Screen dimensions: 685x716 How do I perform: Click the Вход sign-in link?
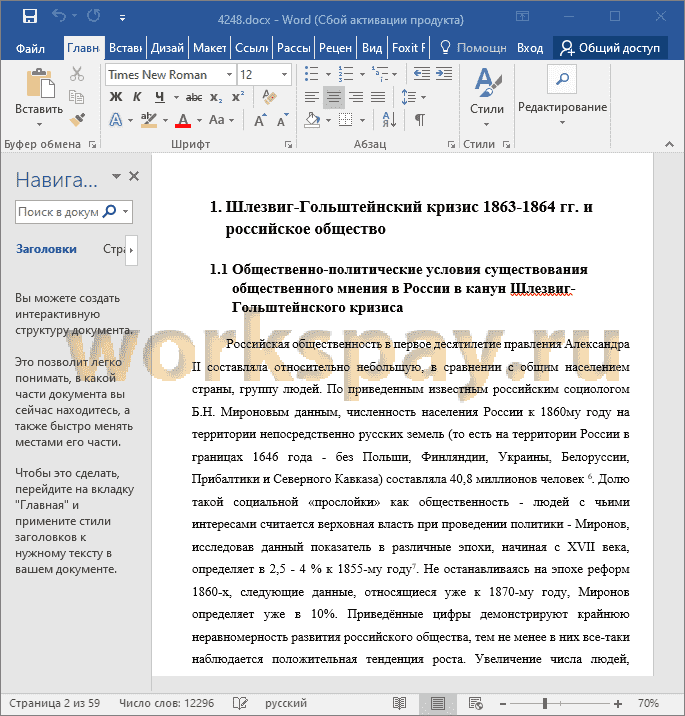tap(530, 48)
